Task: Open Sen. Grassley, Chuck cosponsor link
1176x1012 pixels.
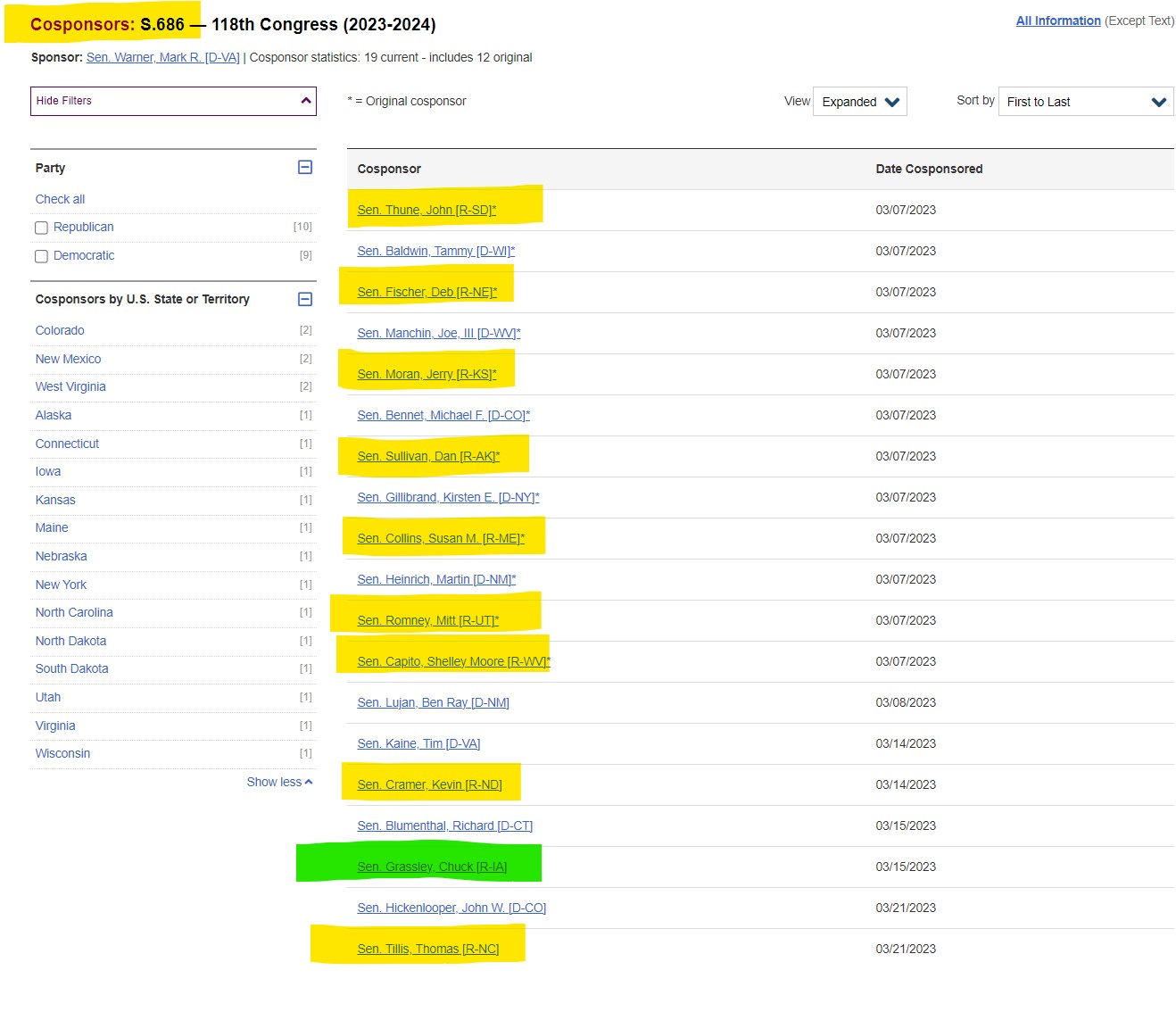Action: point(432,867)
